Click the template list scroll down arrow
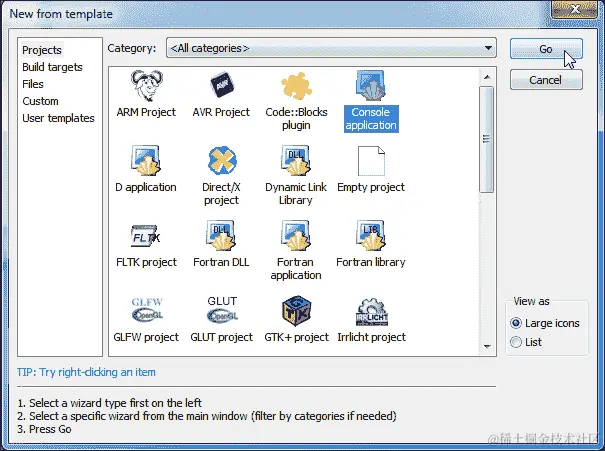The width and height of the screenshot is (605, 451). [487, 346]
